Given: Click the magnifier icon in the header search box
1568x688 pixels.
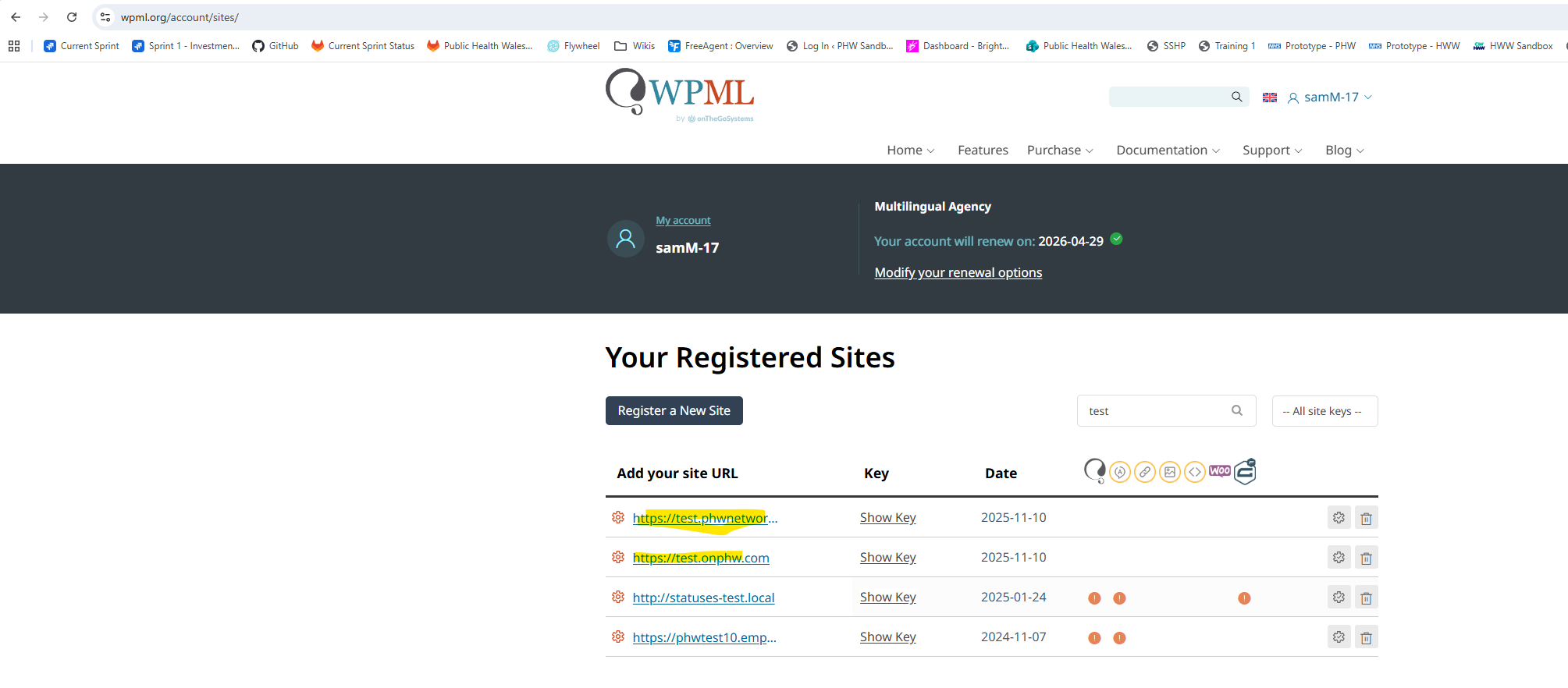Looking at the screenshot, I should tap(1237, 97).
